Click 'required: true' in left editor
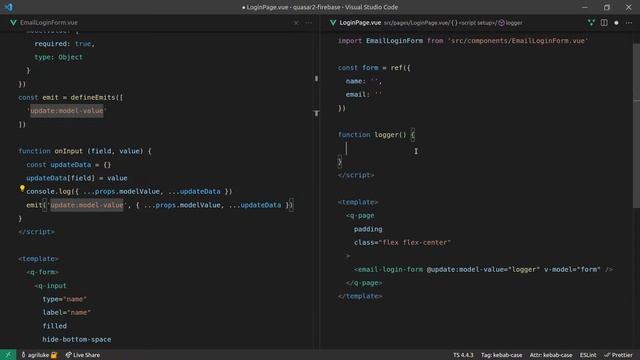The height and width of the screenshot is (360, 640). [x=64, y=44]
